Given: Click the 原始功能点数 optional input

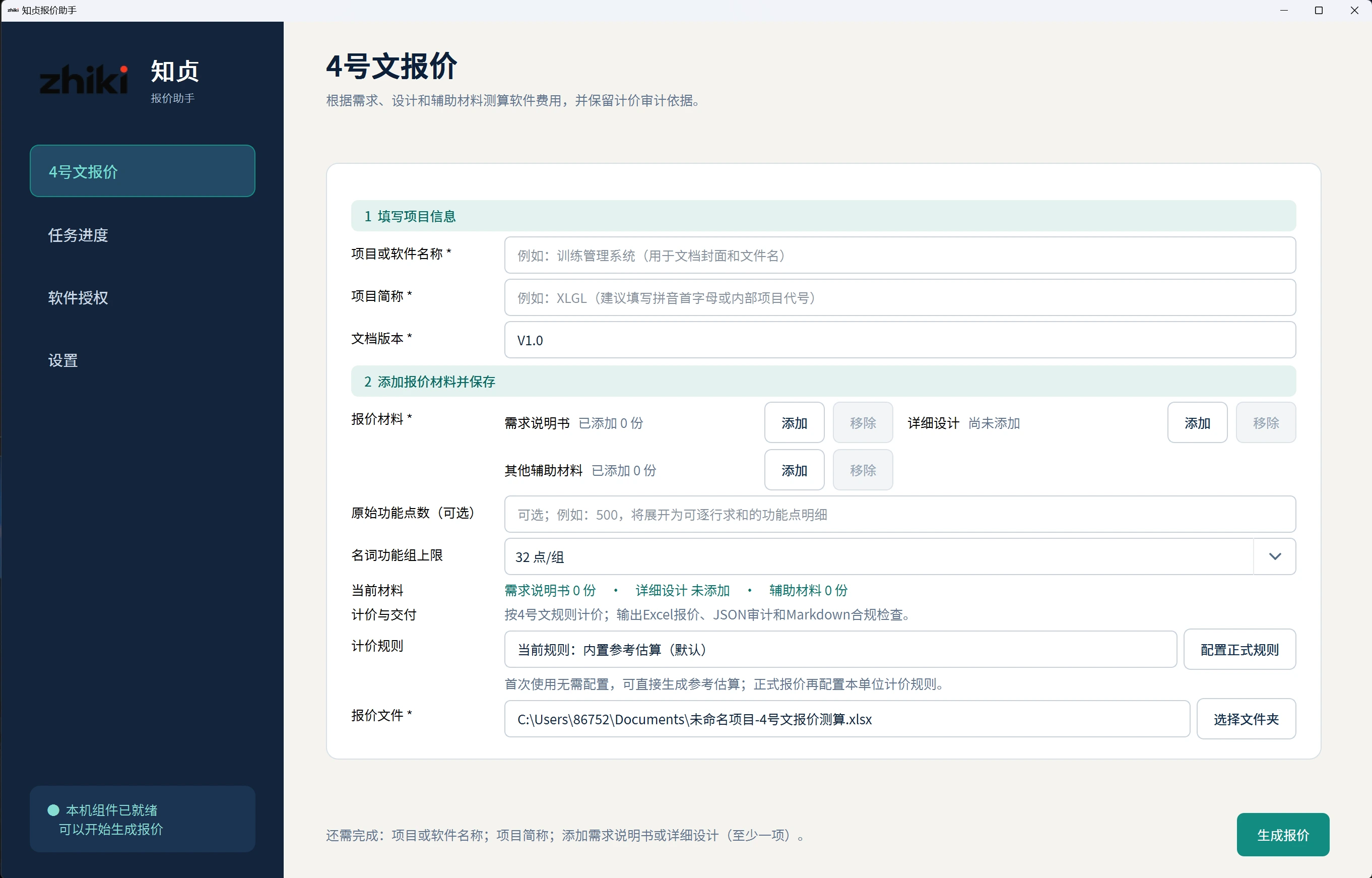Looking at the screenshot, I should (900, 514).
